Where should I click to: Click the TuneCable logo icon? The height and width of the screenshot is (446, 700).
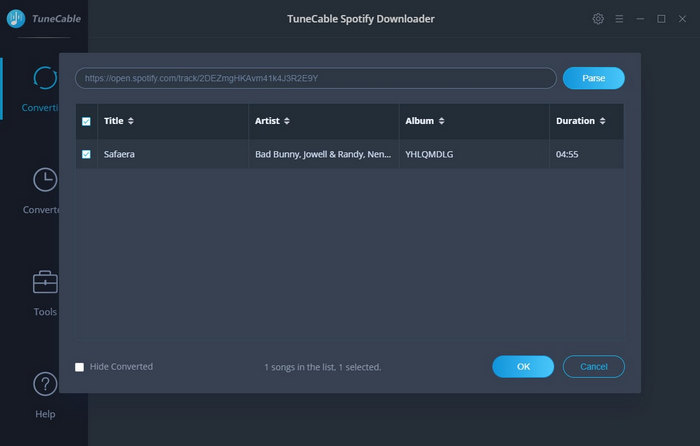point(16,19)
